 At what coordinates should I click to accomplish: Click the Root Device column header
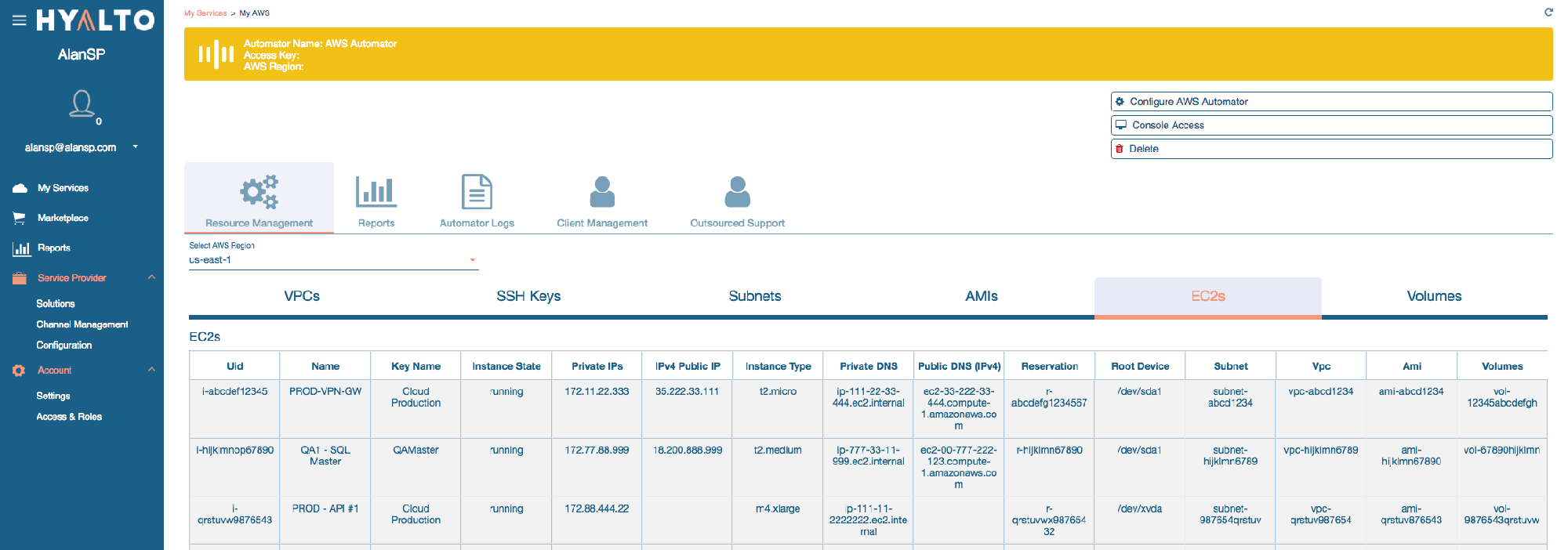point(1140,366)
